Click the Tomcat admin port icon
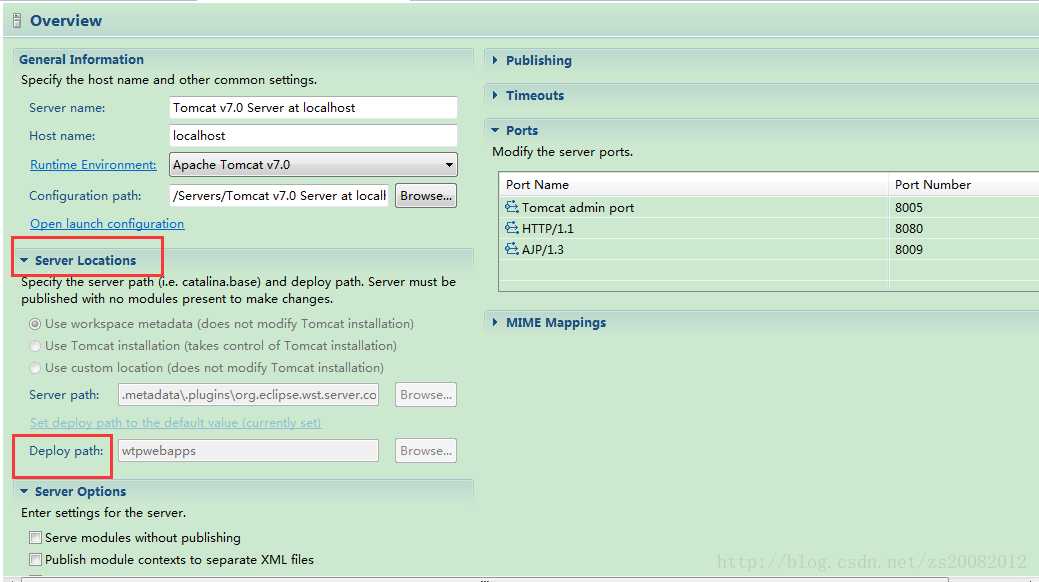 512,207
